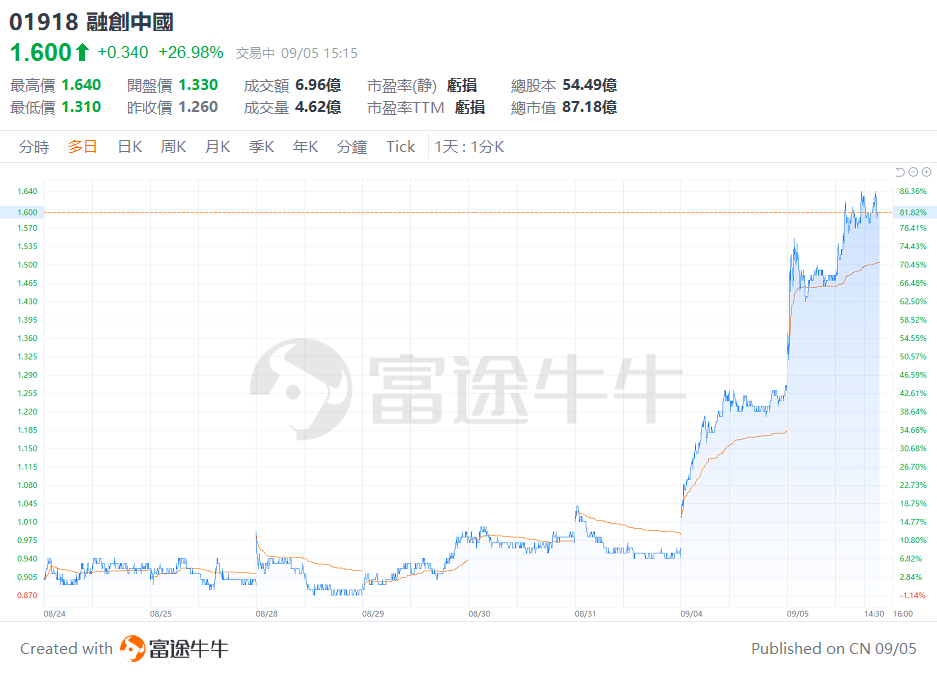Screen dimensions: 937x675
Task: Open the 年K yearly chart tab
Action: [305, 147]
